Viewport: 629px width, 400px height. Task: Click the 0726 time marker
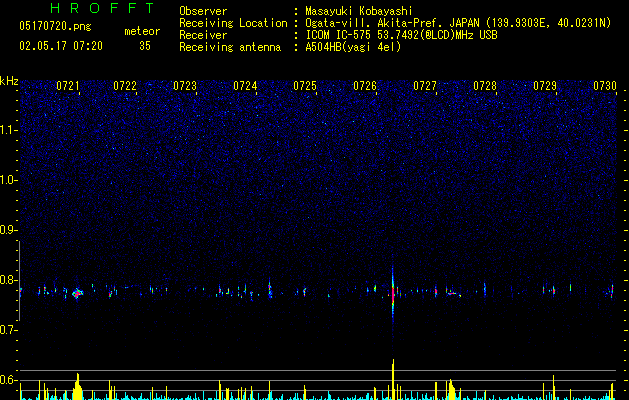point(365,86)
